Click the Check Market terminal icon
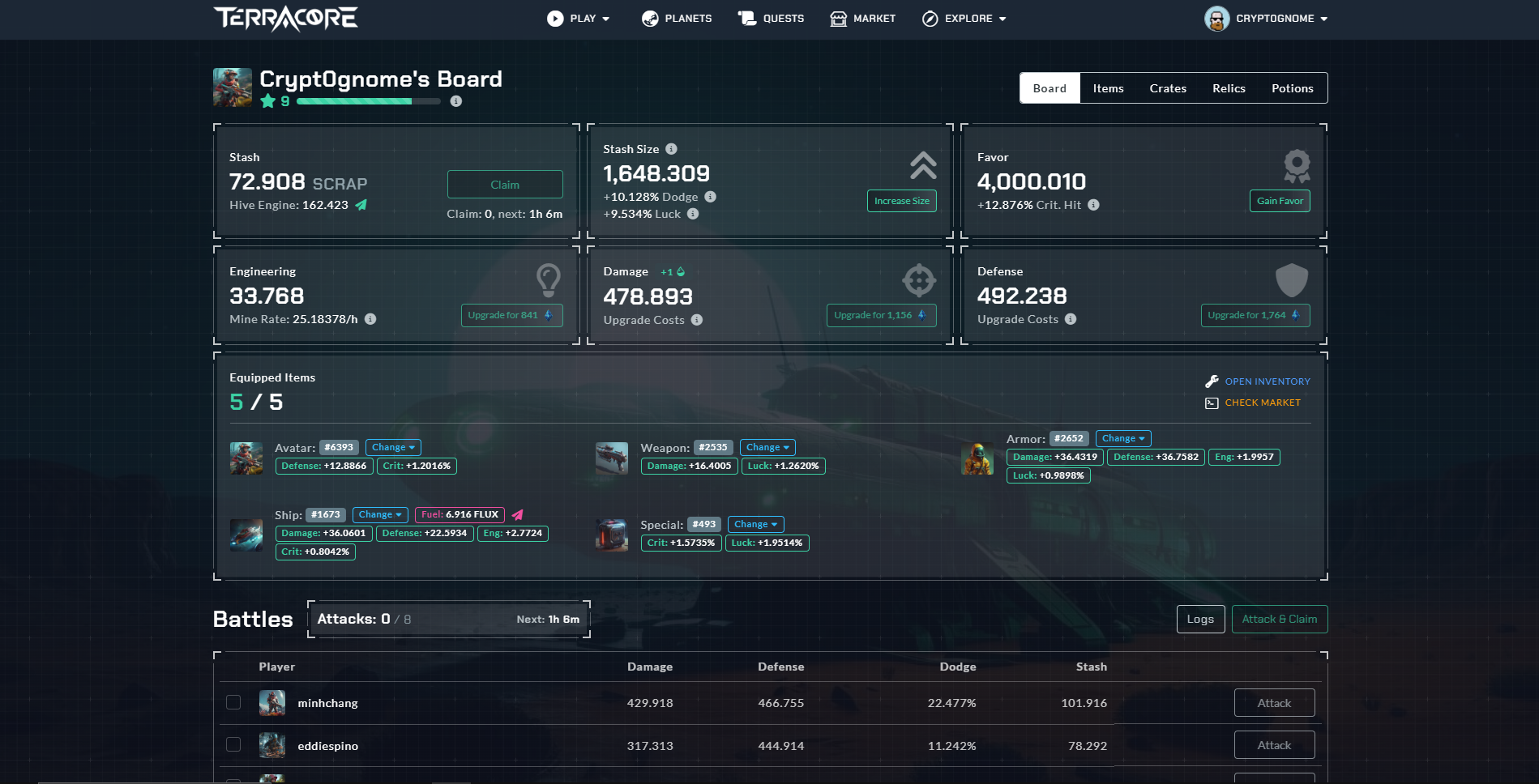Image resolution: width=1539 pixels, height=784 pixels. [1212, 403]
